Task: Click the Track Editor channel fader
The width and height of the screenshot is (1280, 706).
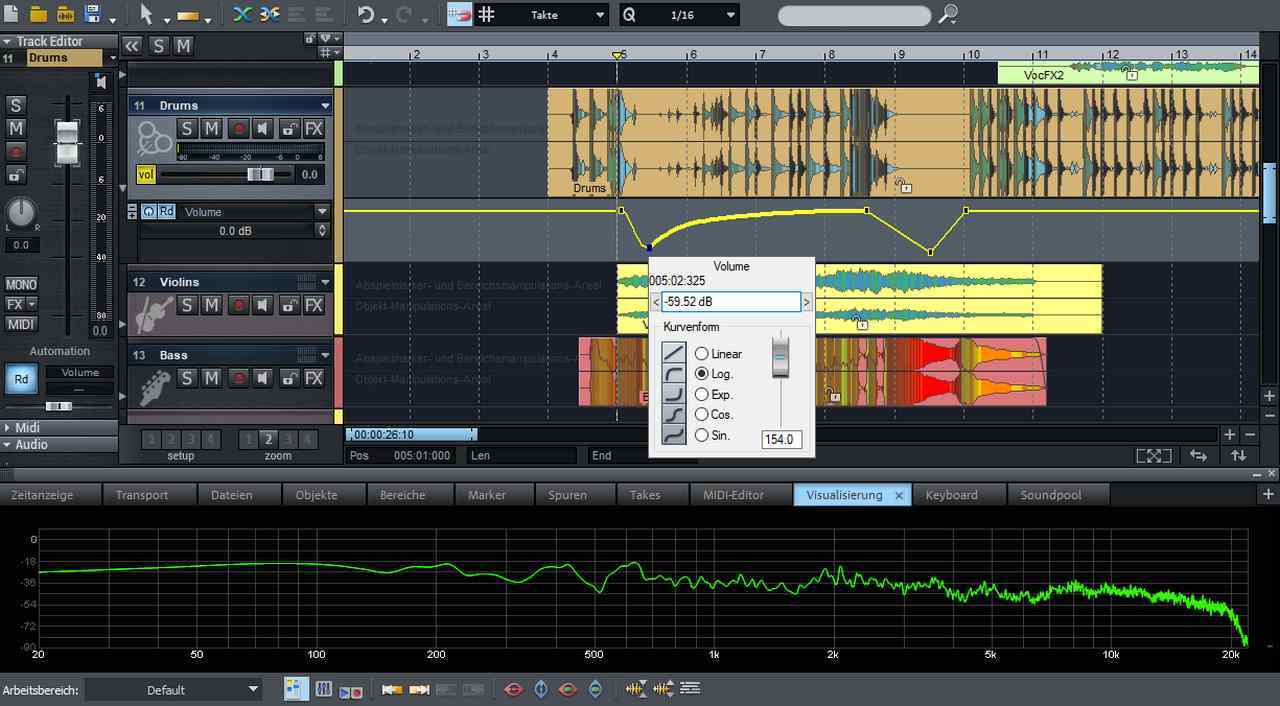Action: pos(67,142)
